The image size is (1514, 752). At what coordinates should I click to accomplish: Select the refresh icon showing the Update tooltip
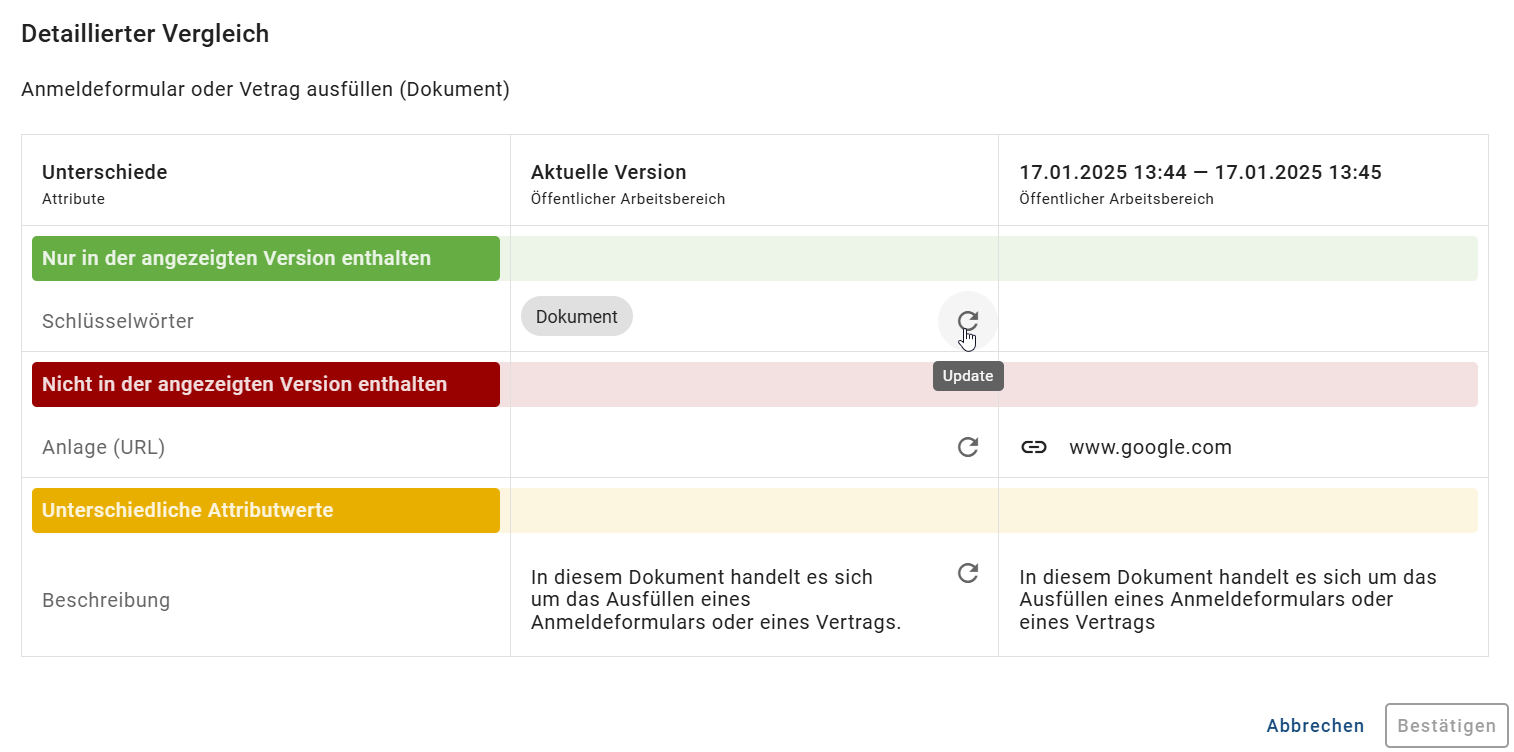(966, 320)
